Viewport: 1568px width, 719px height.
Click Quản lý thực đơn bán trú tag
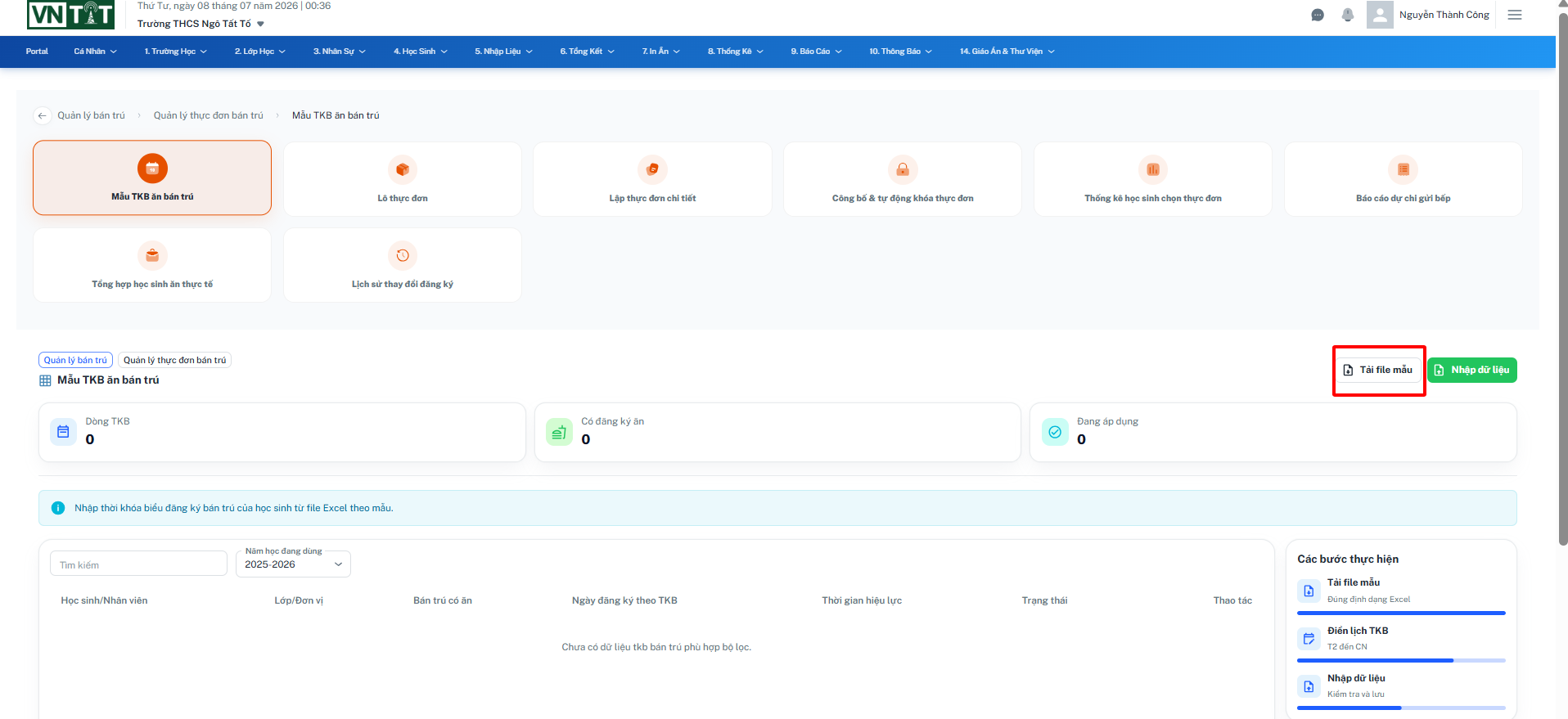point(175,360)
